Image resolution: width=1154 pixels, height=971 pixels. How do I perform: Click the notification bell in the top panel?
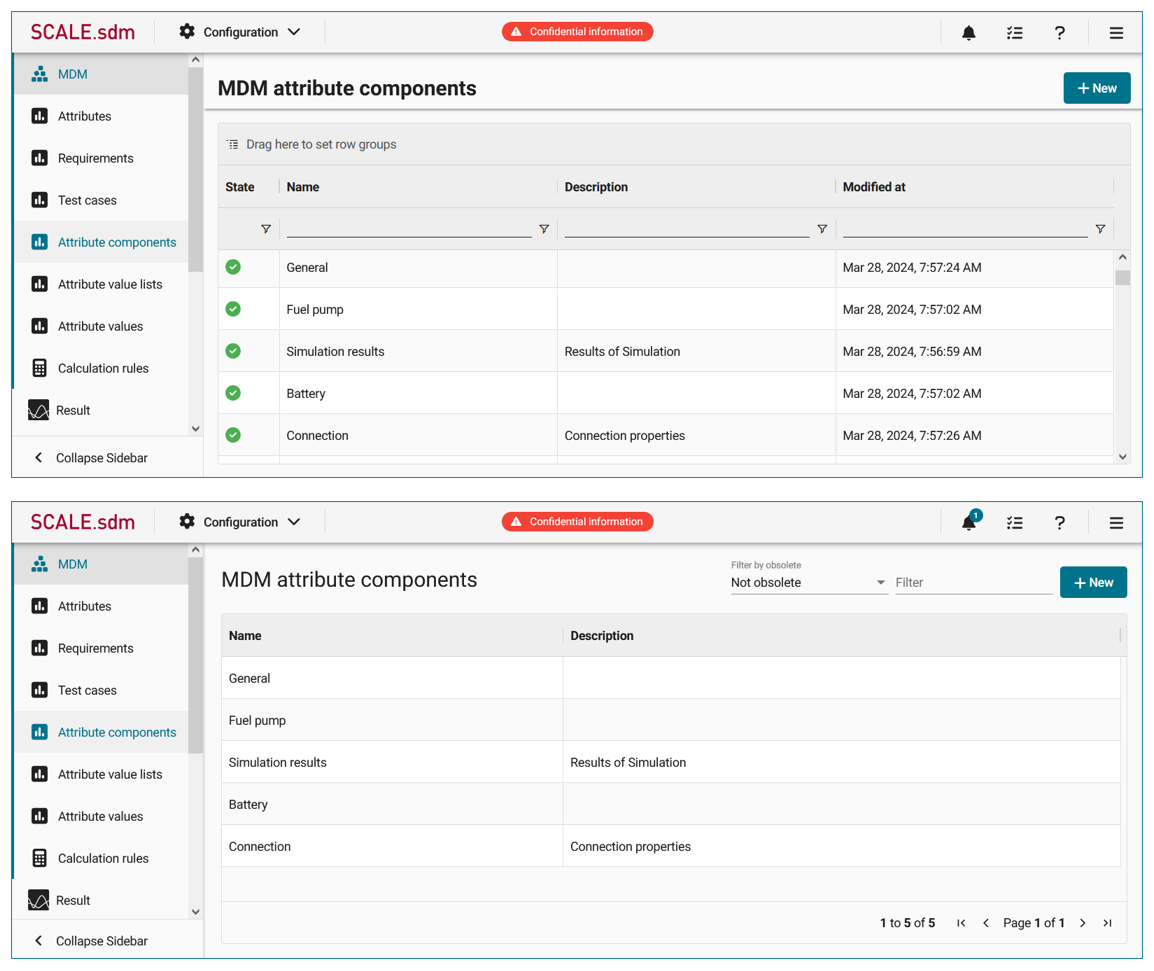[969, 32]
